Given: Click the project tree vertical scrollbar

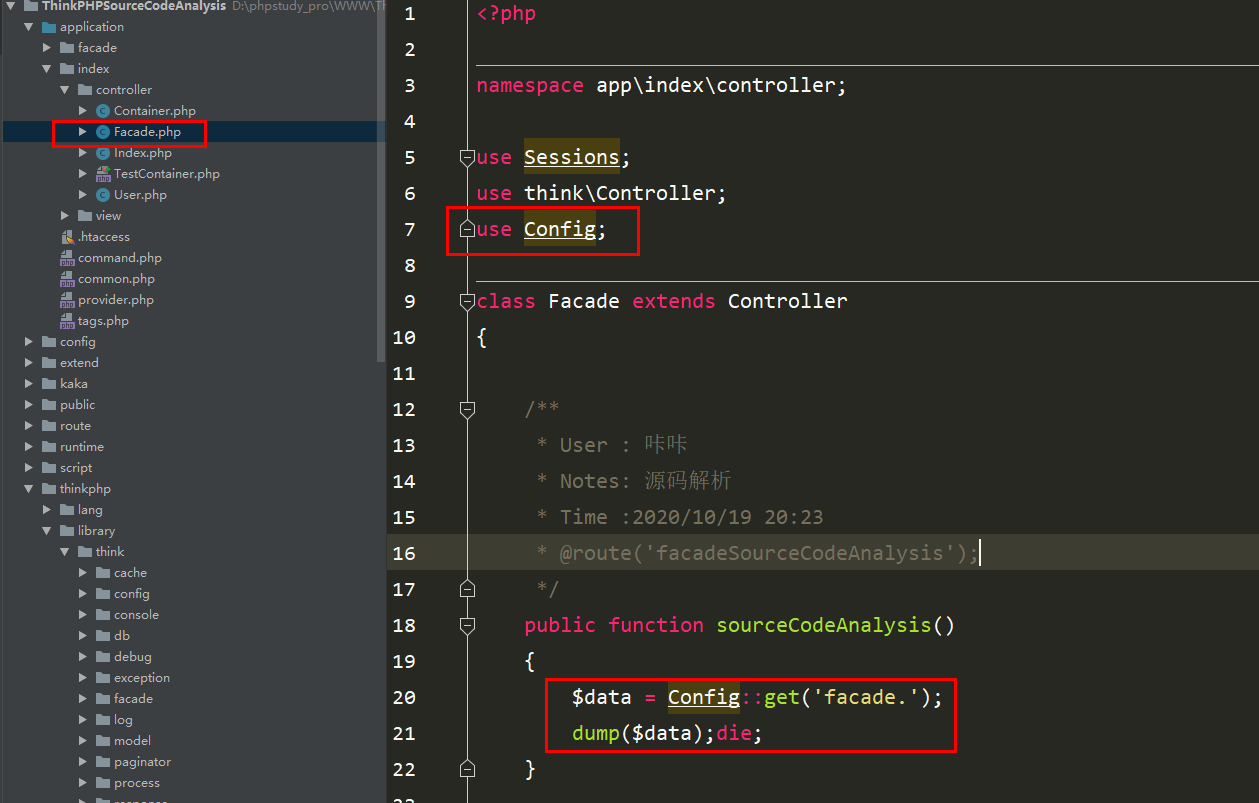Looking at the screenshot, I should point(381,180).
